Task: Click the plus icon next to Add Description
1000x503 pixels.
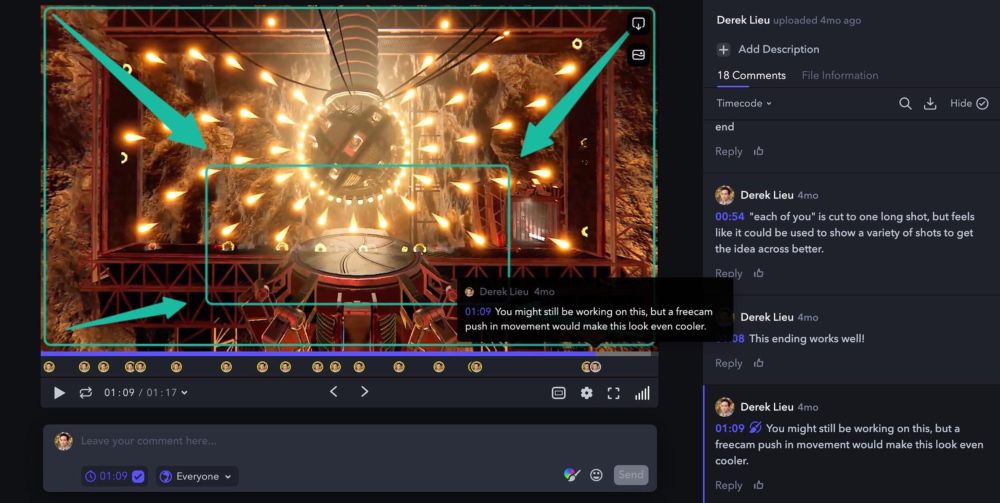Action: [723, 50]
